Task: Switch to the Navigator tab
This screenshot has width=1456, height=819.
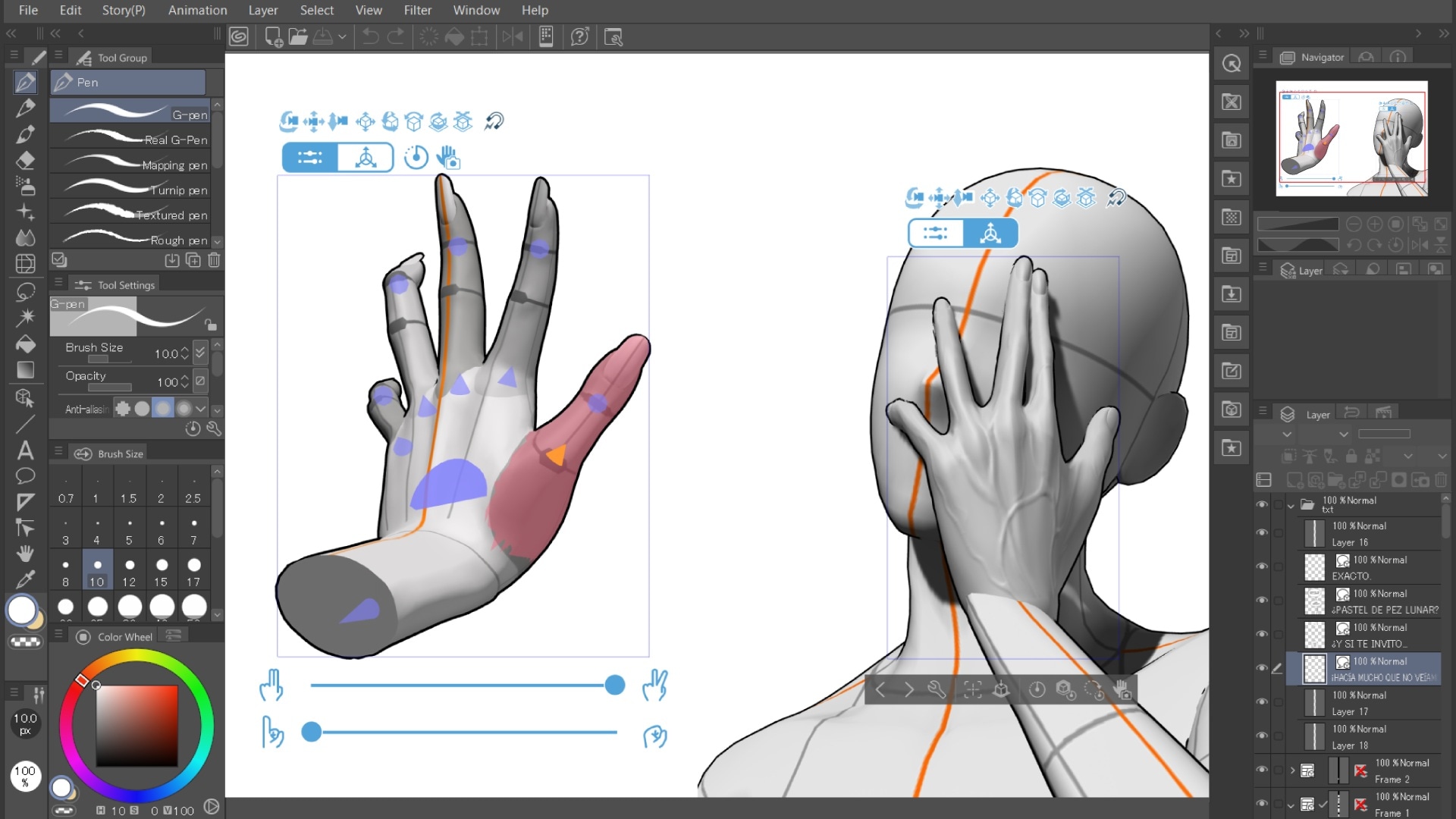Action: coord(1313,57)
